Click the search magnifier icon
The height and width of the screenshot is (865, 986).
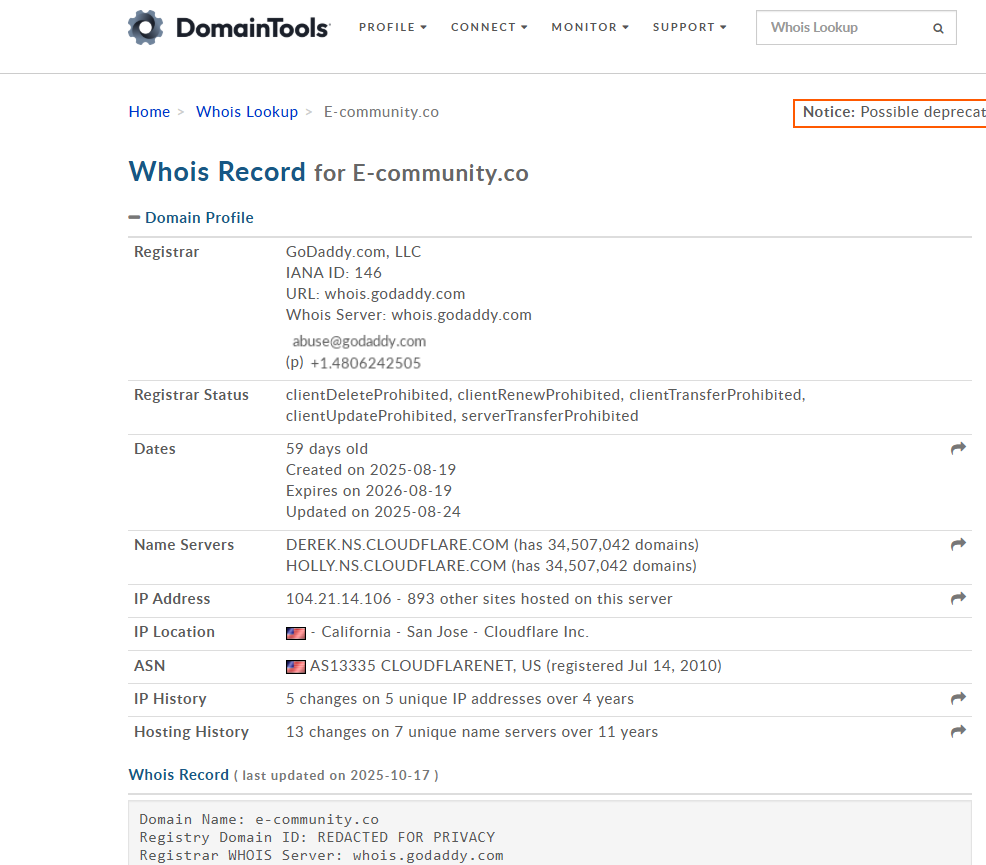click(x=938, y=28)
